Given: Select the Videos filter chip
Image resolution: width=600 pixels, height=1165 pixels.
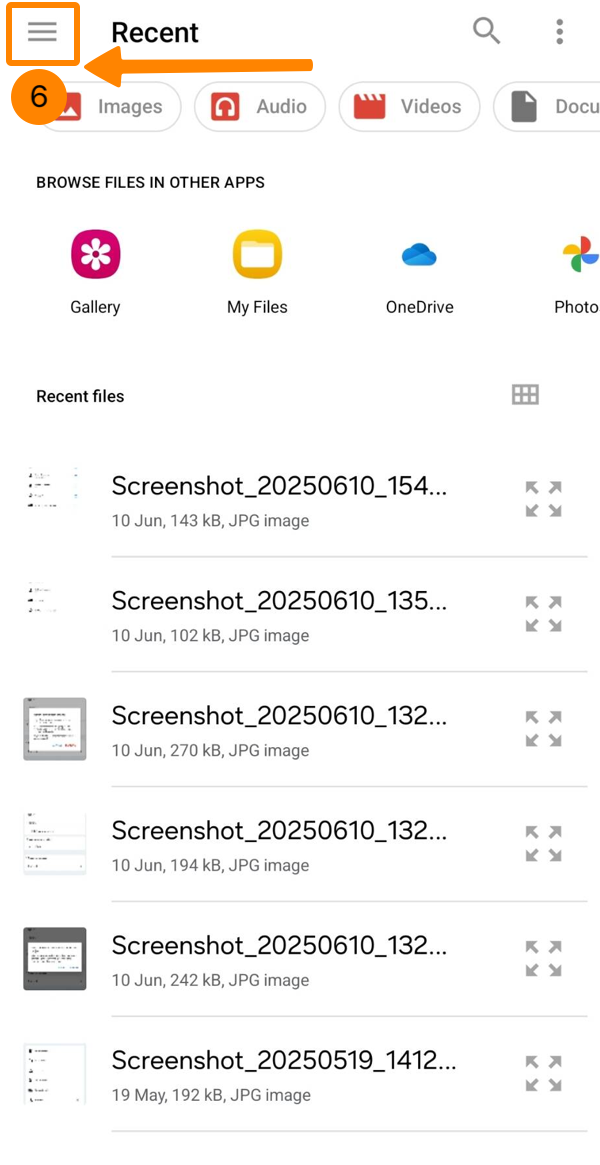Looking at the screenshot, I should tap(409, 107).
